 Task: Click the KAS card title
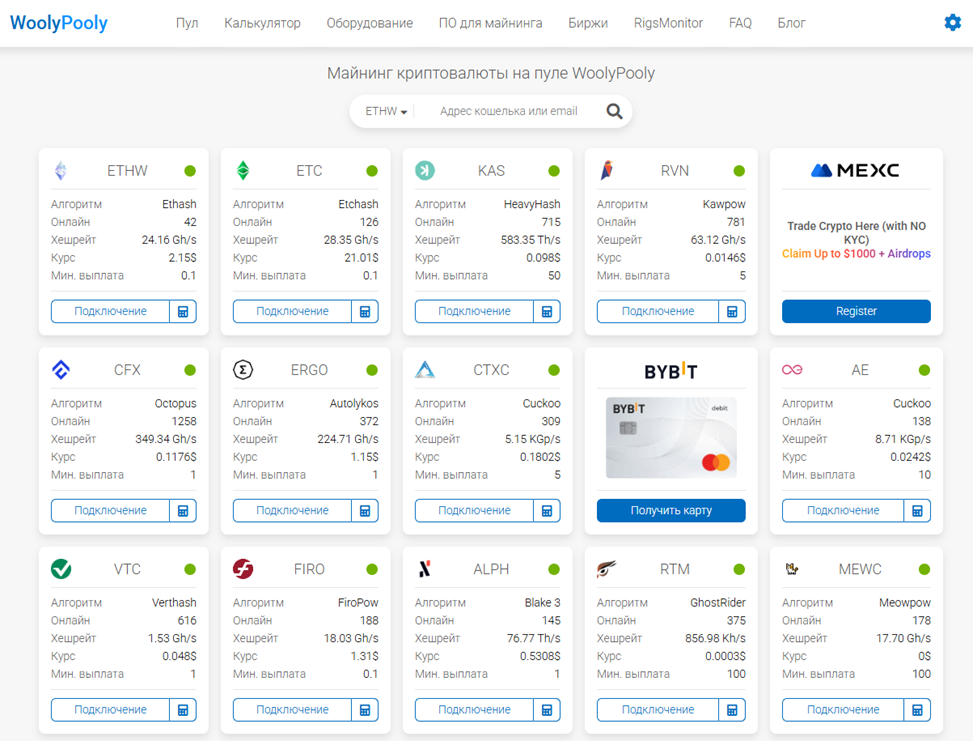491,171
